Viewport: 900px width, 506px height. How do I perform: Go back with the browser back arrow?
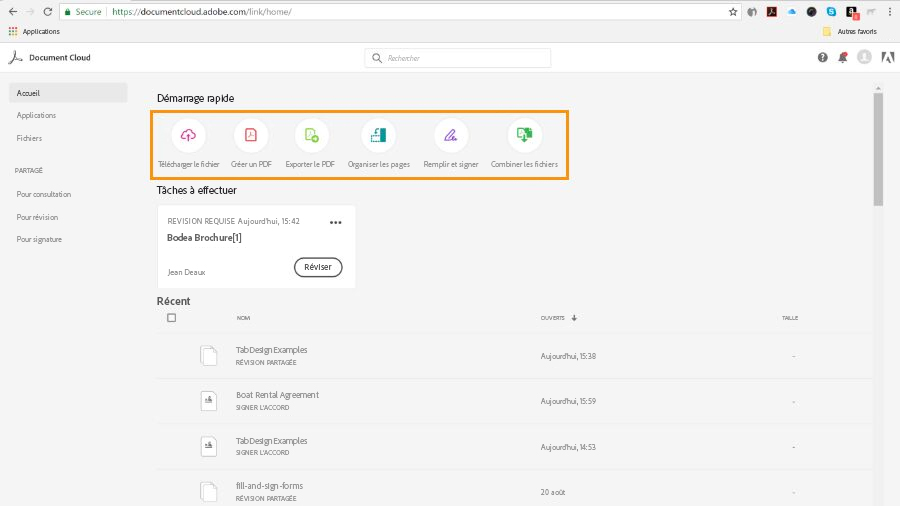[13, 11]
